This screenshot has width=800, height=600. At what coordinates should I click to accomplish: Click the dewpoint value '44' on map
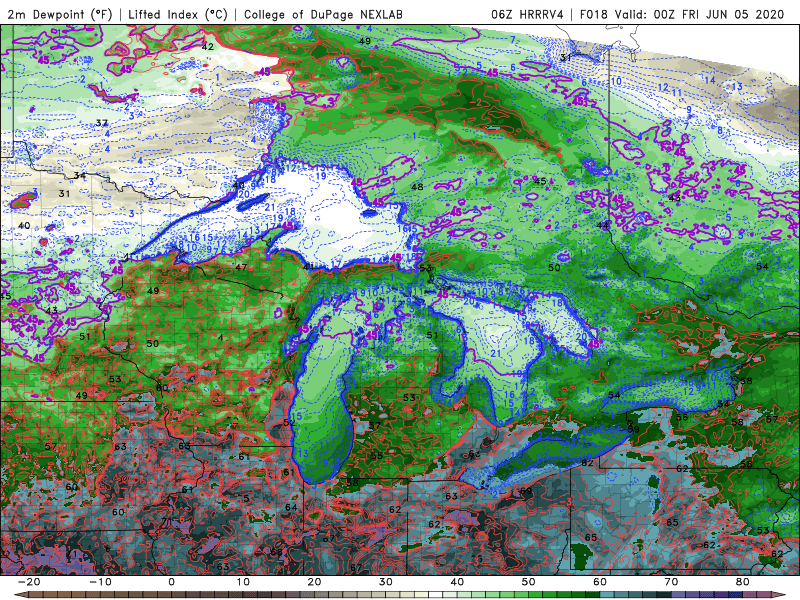click(603, 225)
